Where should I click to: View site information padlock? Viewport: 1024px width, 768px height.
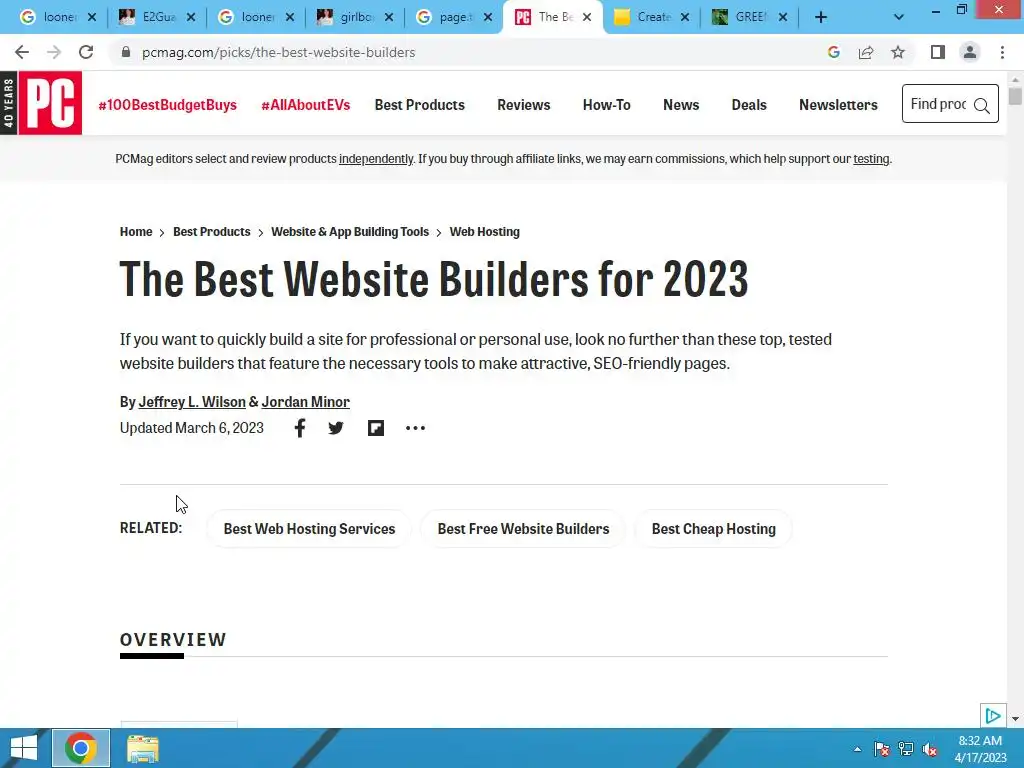126,52
